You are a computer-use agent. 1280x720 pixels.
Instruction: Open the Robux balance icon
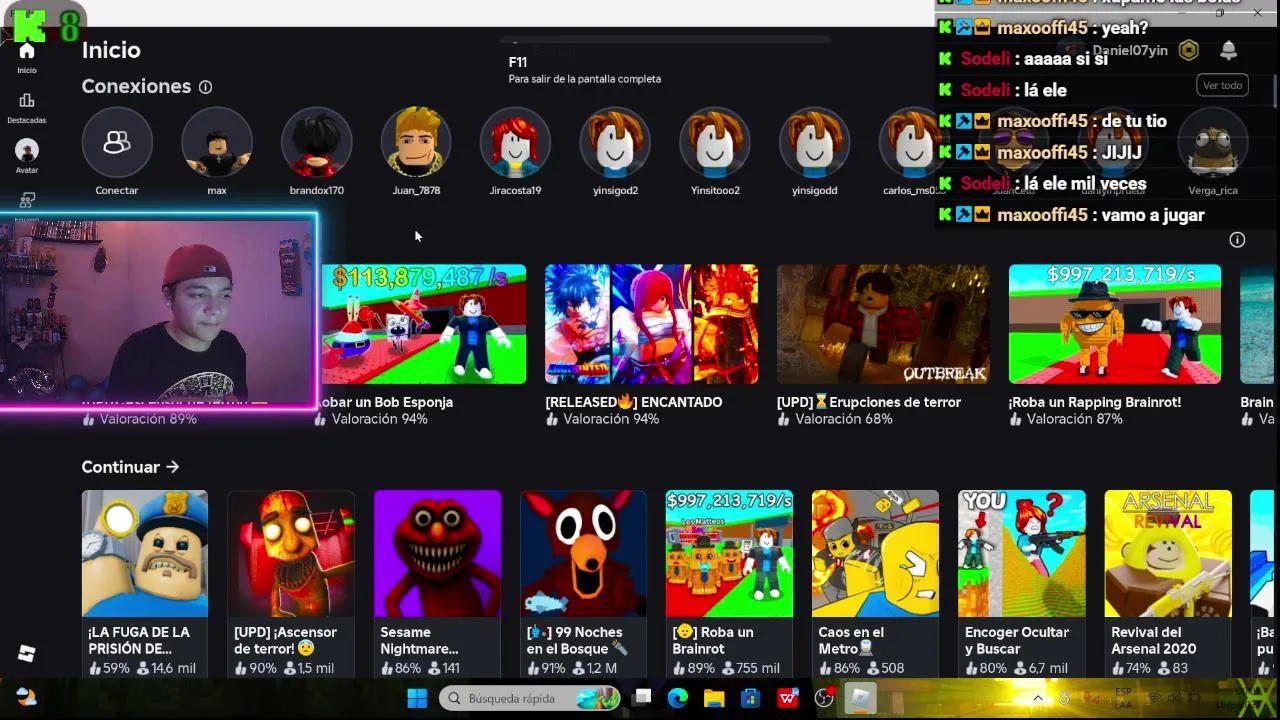pos(1188,50)
